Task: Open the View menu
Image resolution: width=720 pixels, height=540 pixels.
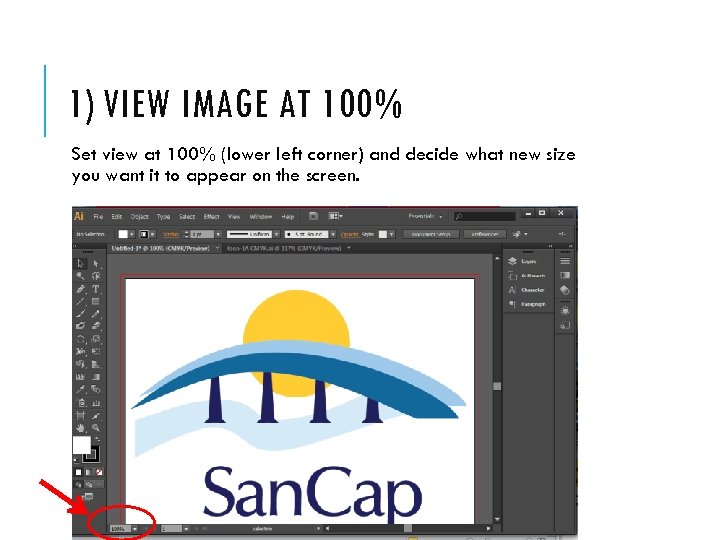Action: pos(234,216)
